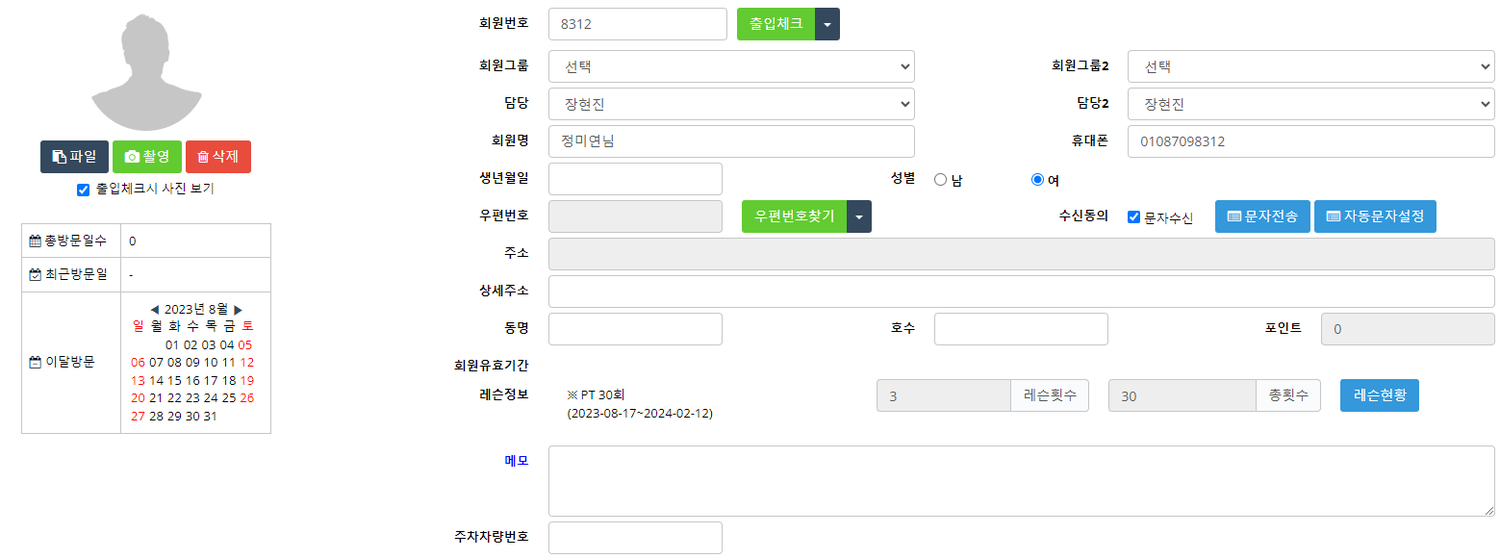Select the 남 gender radio button
Viewport: 1500px width, 559px height.
[939, 180]
